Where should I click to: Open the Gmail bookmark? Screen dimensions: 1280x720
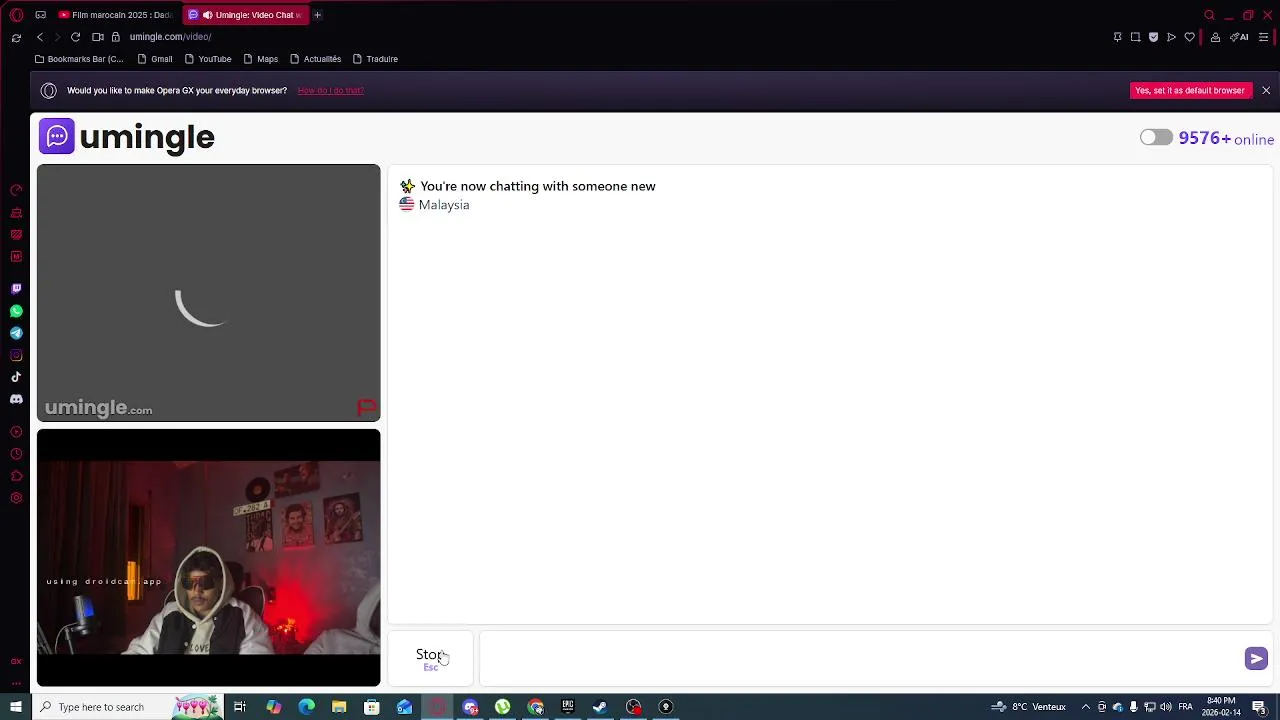click(155, 59)
